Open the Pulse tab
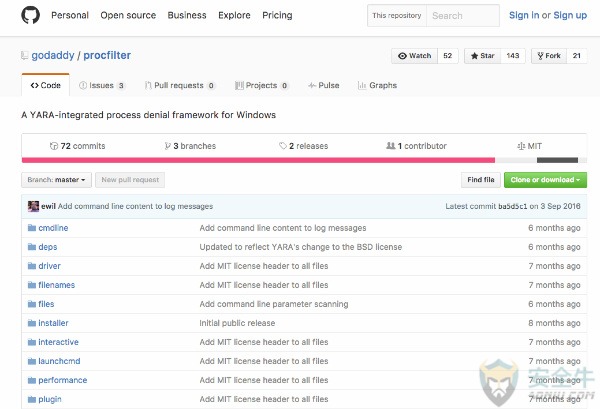This screenshot has width=600, height=409. (x=324, y=86)
